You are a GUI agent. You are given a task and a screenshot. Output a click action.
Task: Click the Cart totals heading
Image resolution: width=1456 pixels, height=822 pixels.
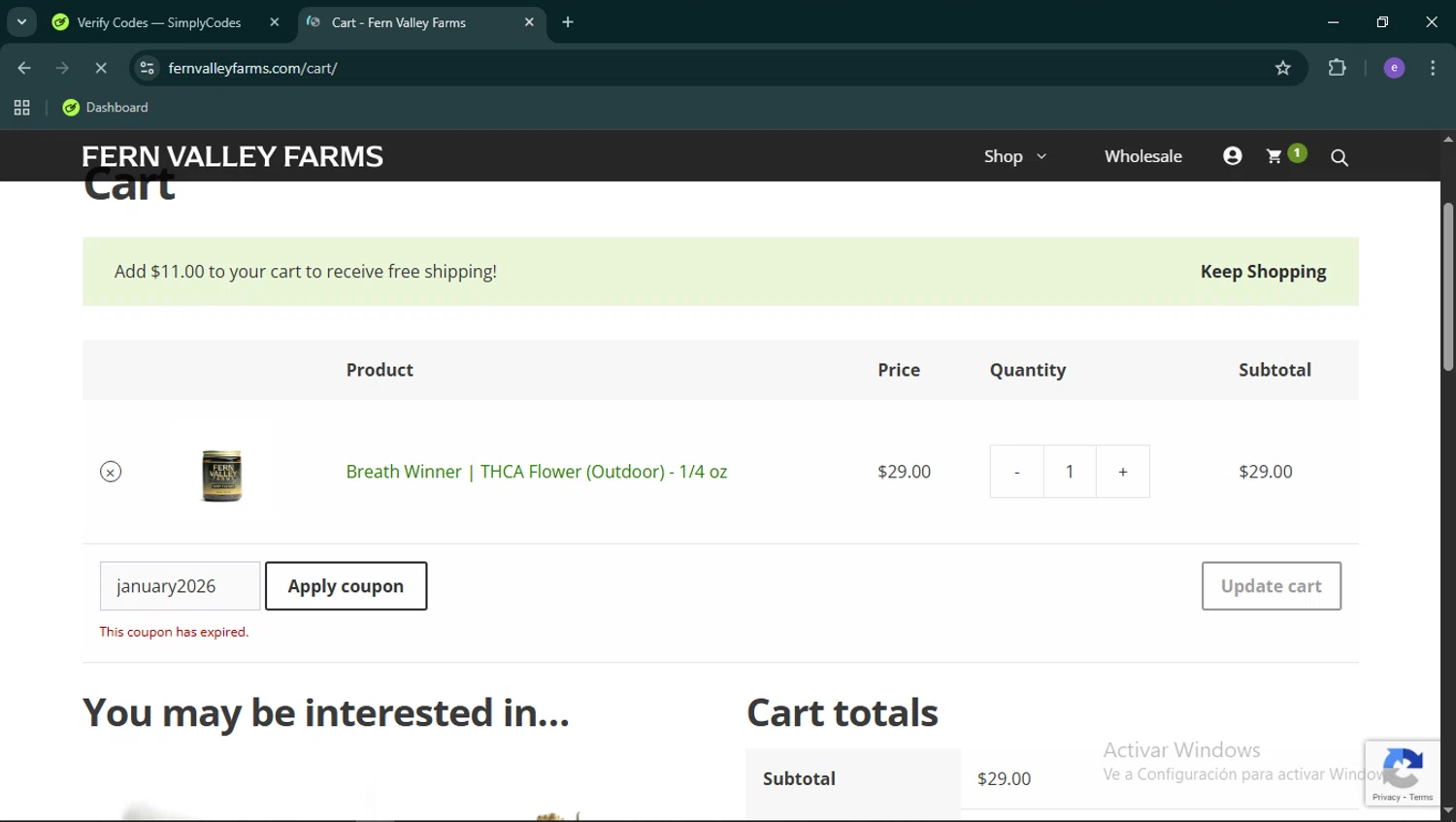pyautogui.click(x=842, y=712)
